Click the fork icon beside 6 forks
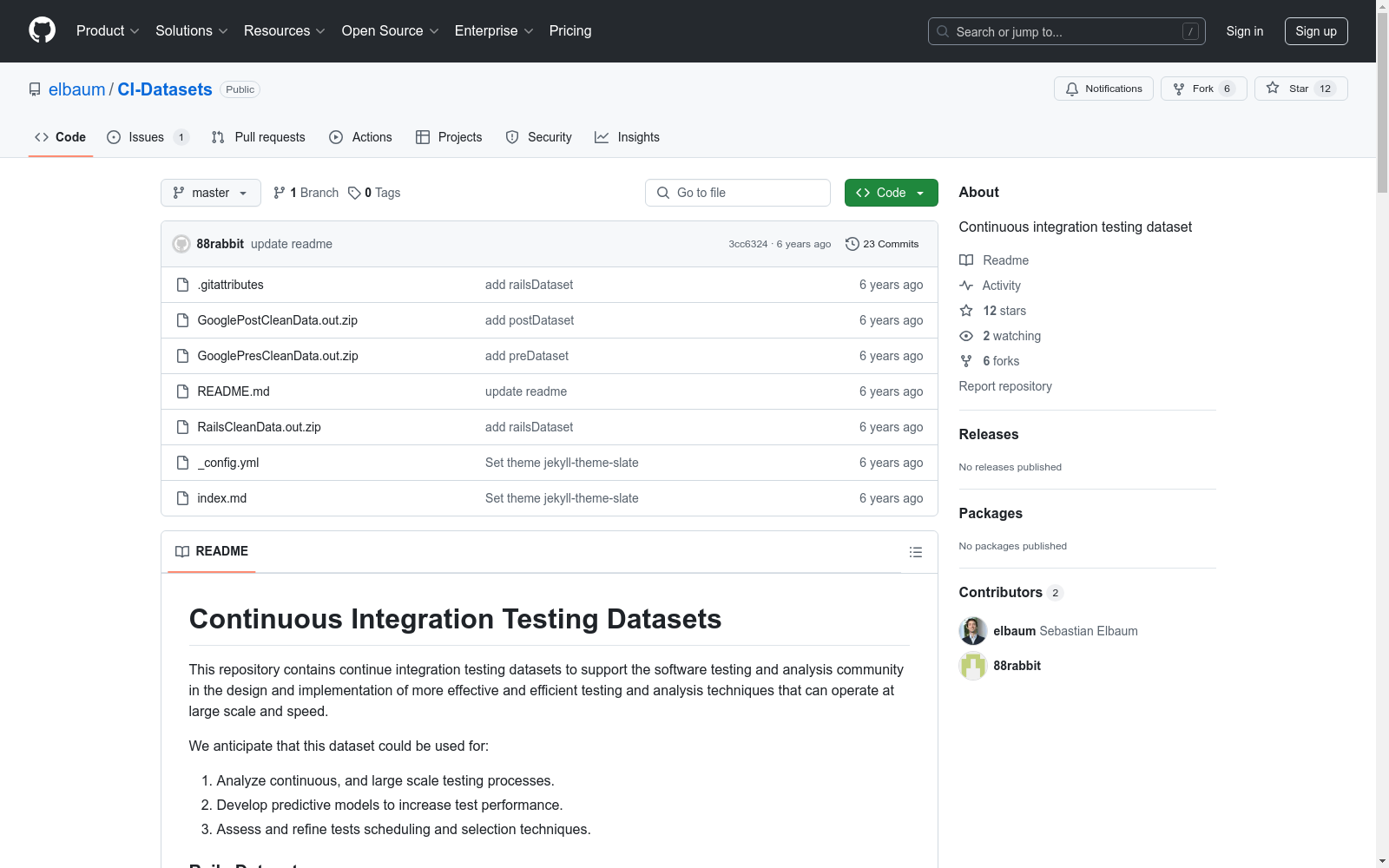 point(966,361)
